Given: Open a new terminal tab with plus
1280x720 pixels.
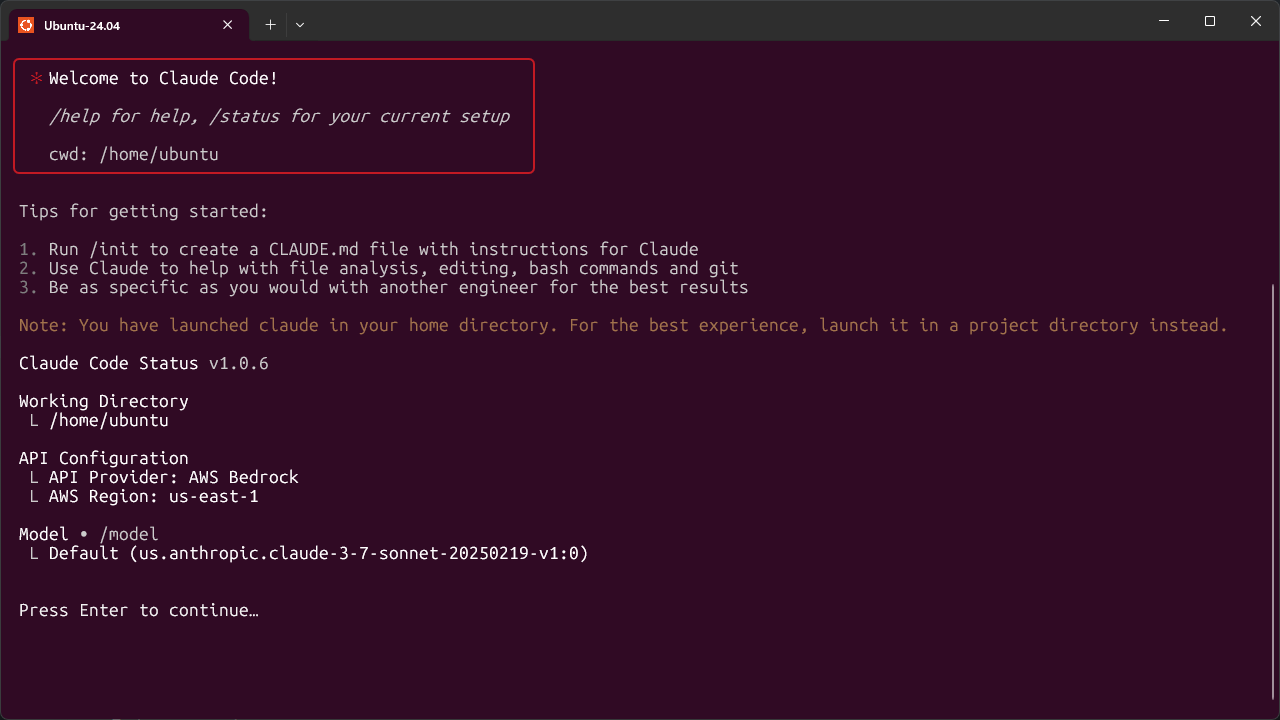Looking at the screenshot, I should (x=270, y=25).
